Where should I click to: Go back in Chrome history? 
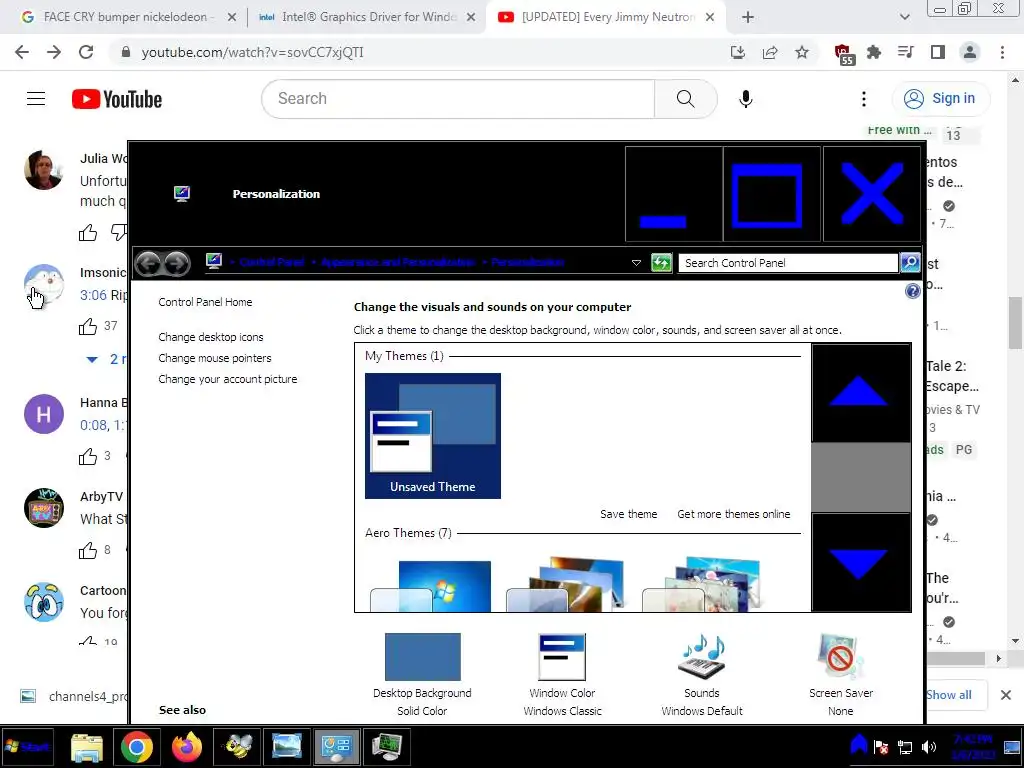pyautogui.click(x=22, y=52)
